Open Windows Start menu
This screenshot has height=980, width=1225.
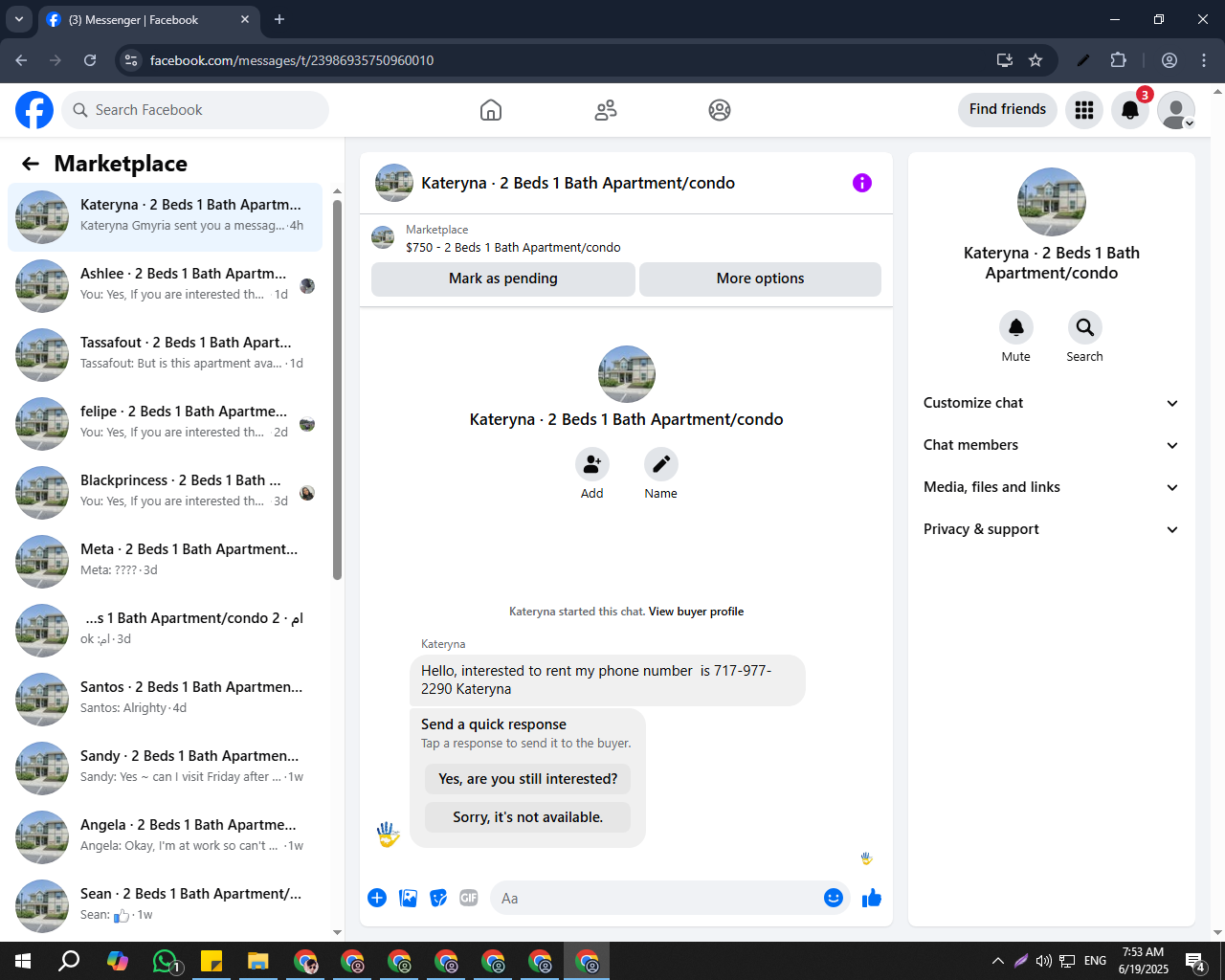[x=23, y=961]
